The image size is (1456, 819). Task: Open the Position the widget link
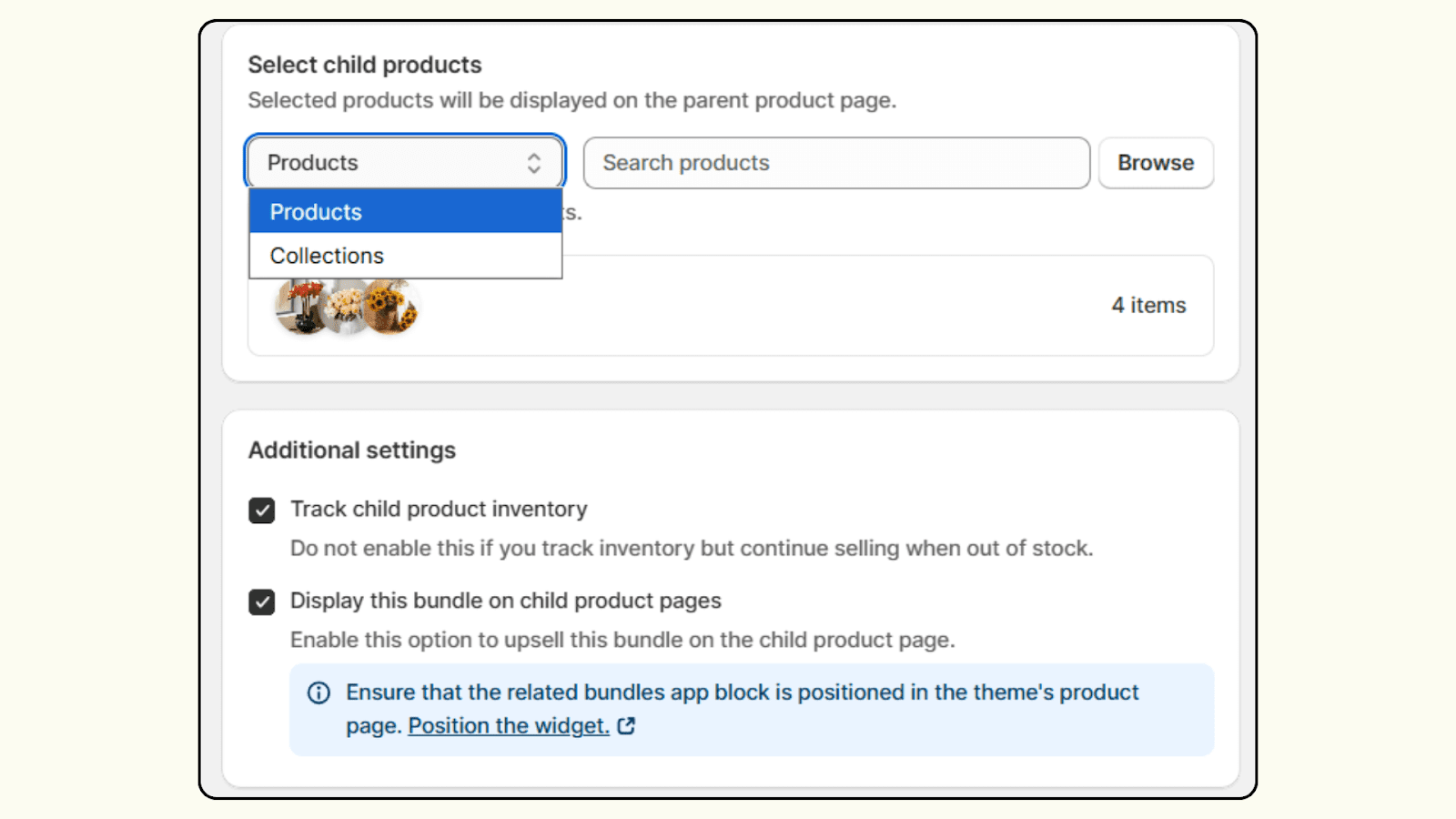tap(508, 725)
